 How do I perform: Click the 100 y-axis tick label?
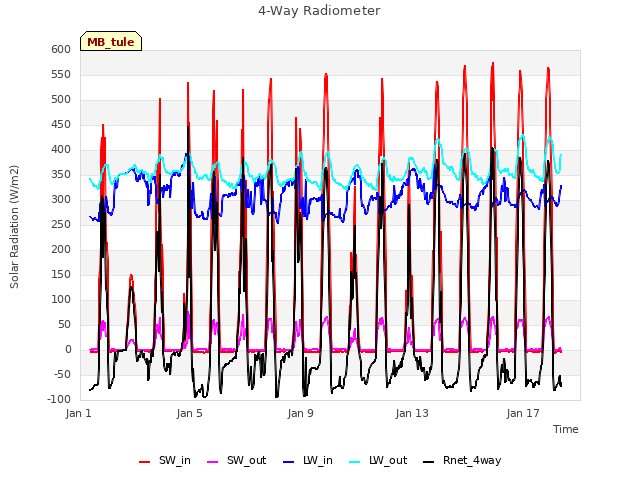[61, 300]
